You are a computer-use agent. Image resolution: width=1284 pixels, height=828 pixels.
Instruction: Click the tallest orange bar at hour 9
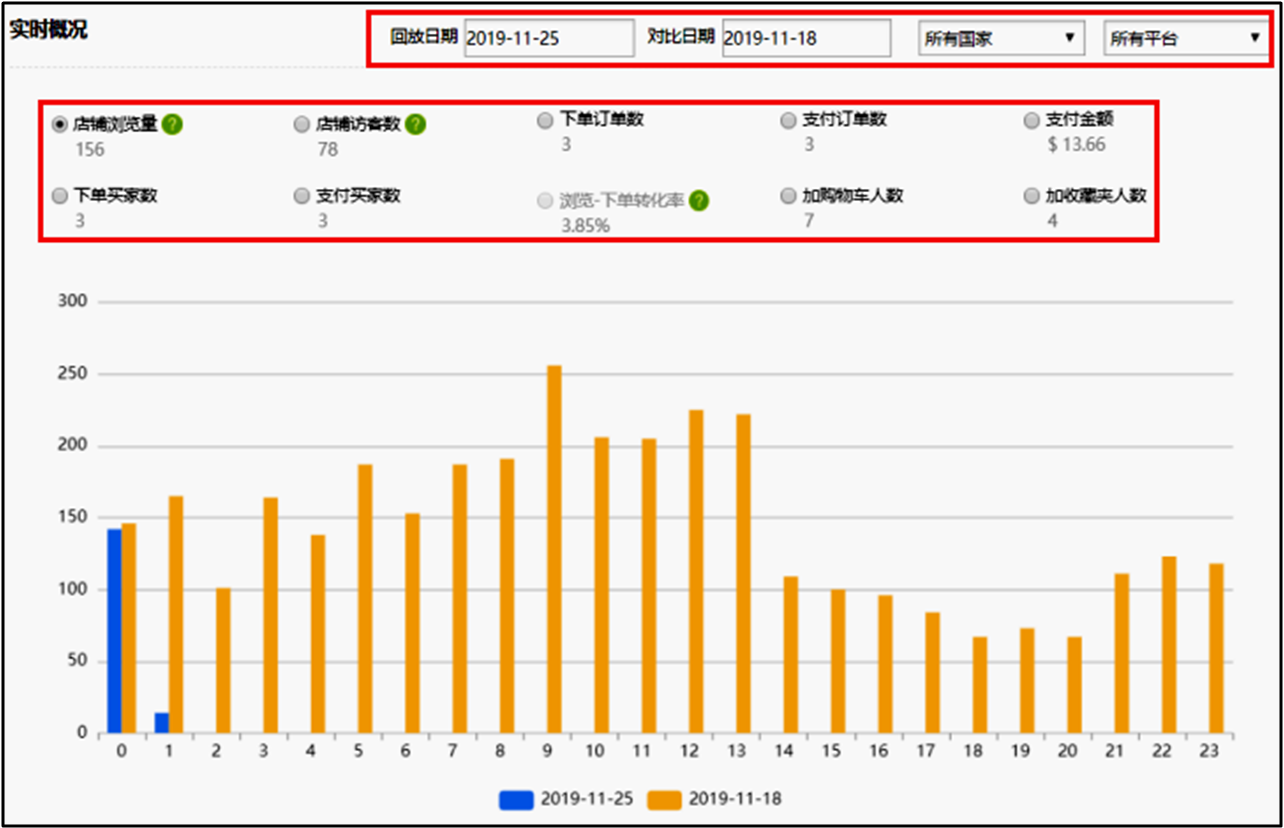pyautogui.click(x=554, y=550)
